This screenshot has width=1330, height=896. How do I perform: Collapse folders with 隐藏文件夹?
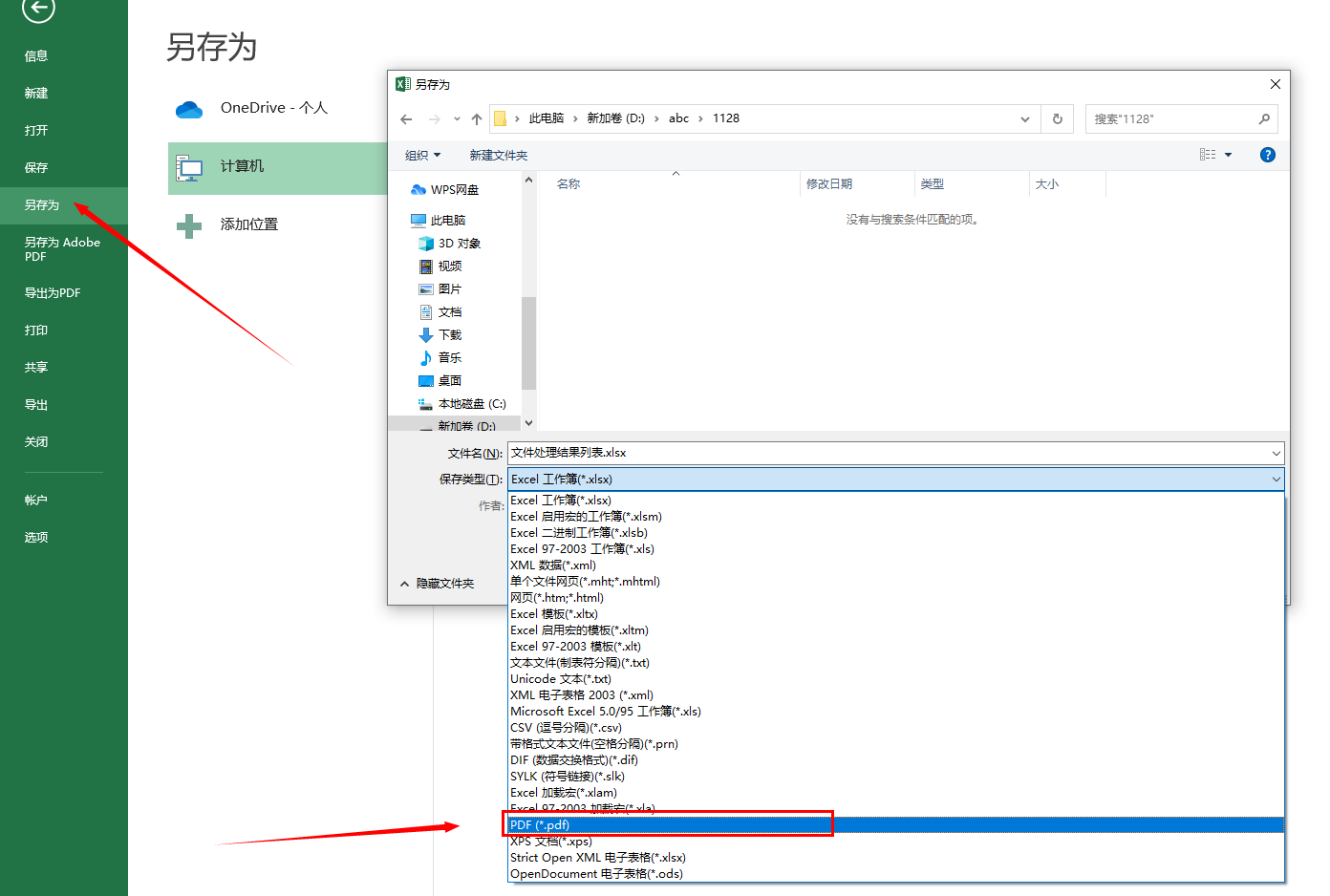[437, 584]
